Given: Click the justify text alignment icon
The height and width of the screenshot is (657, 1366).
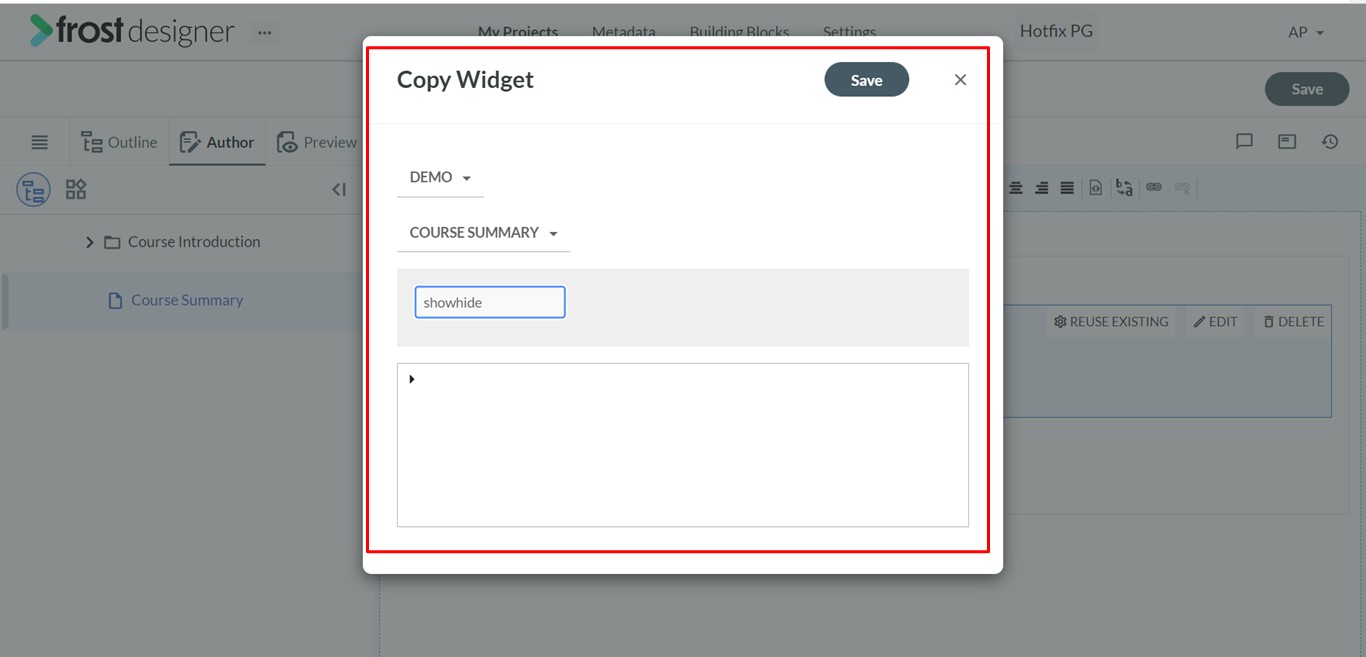Looking at the screenshot, I should (1067, 188).
